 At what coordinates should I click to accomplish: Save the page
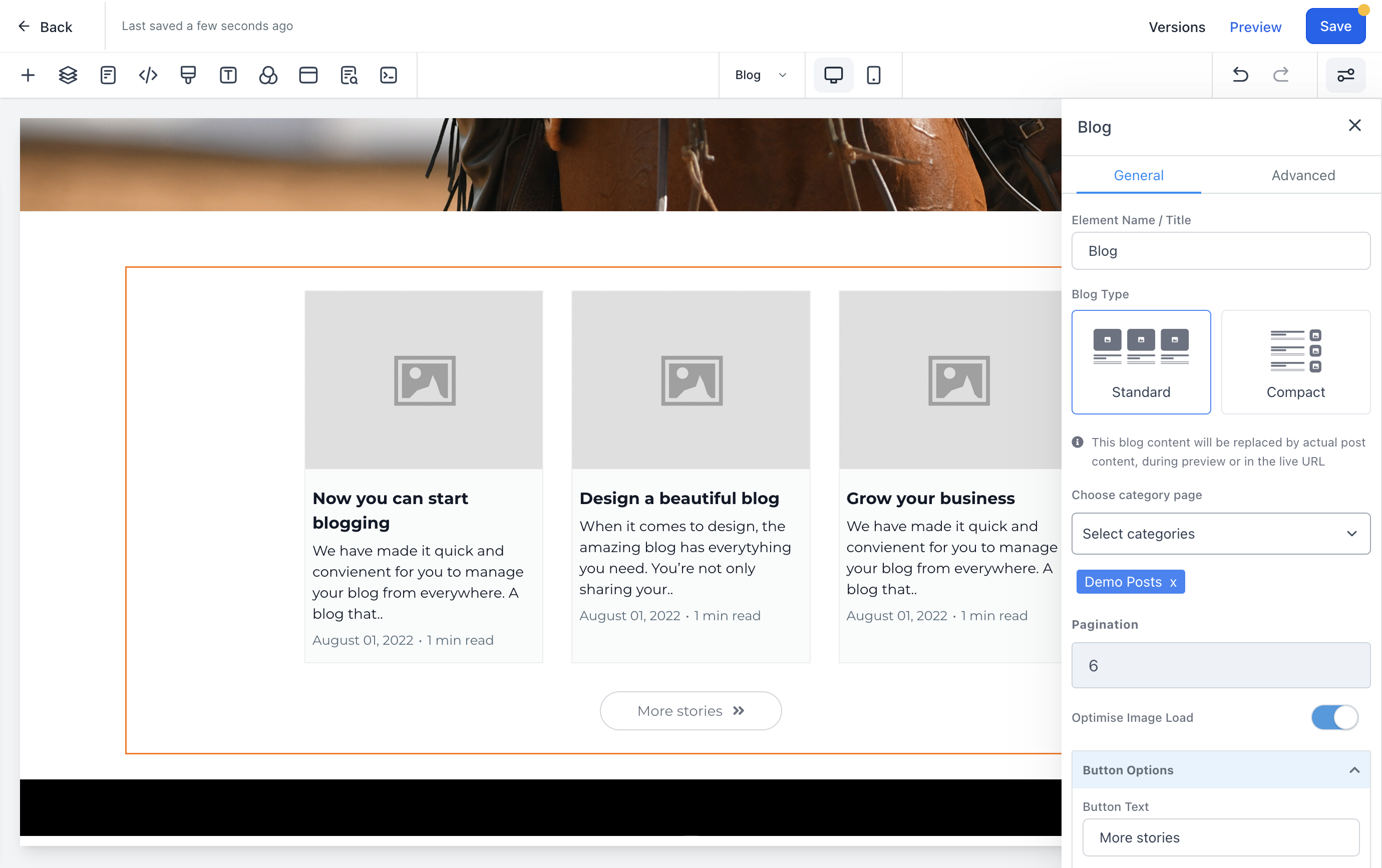[x=1335, y=26]
